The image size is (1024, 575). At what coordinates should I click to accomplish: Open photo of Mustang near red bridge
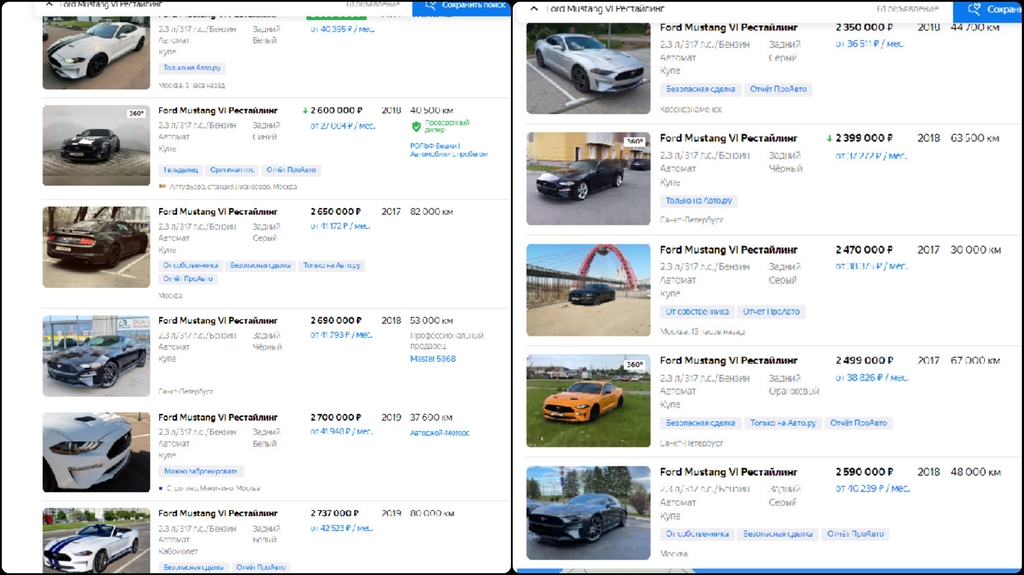[588, 290]
